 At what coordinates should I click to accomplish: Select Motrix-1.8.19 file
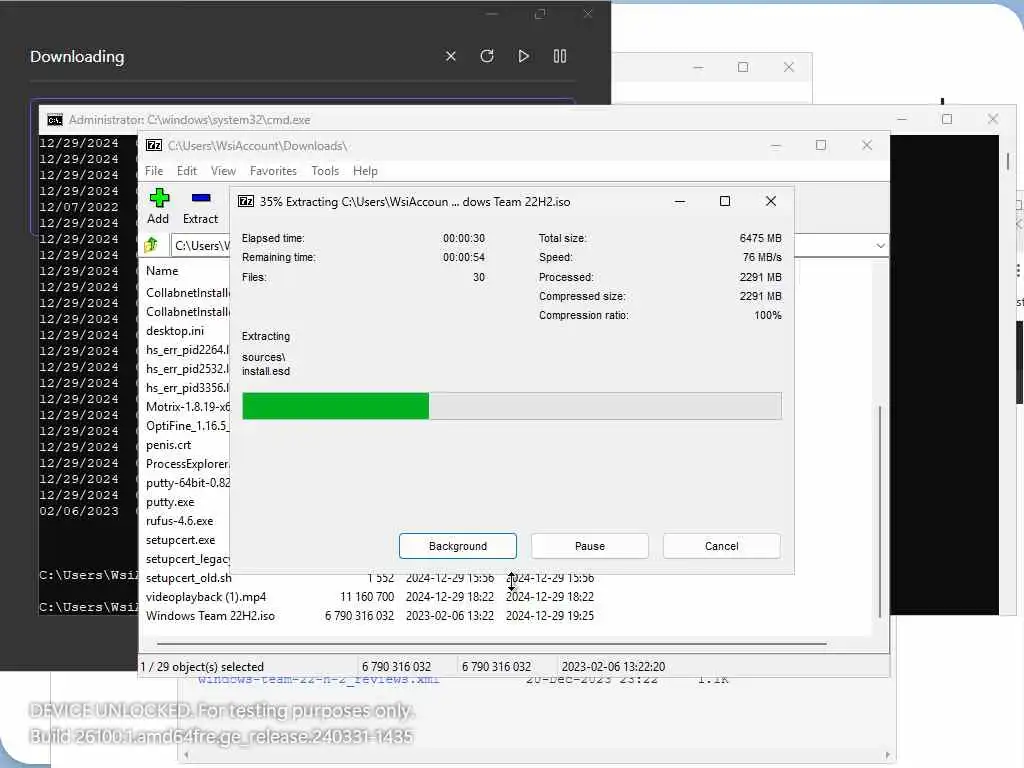coord(187,407)
